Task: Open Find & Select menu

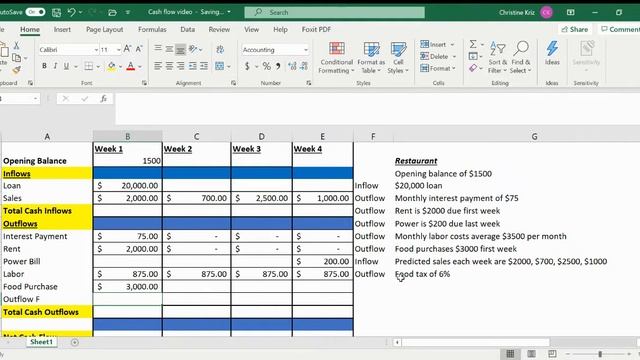Action: pos(521,57)
